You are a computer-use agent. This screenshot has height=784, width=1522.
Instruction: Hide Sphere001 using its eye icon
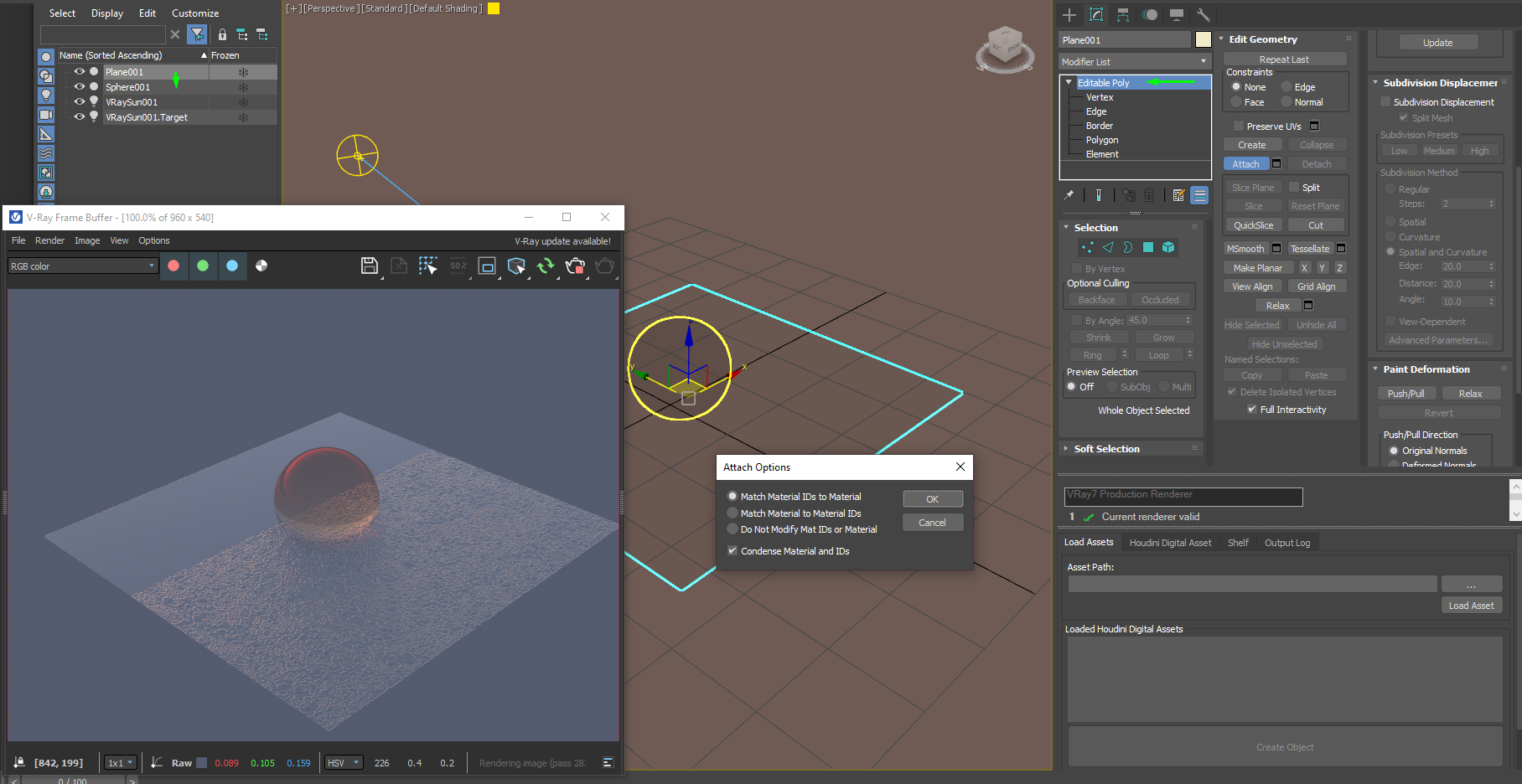click(x=80, y=87)
